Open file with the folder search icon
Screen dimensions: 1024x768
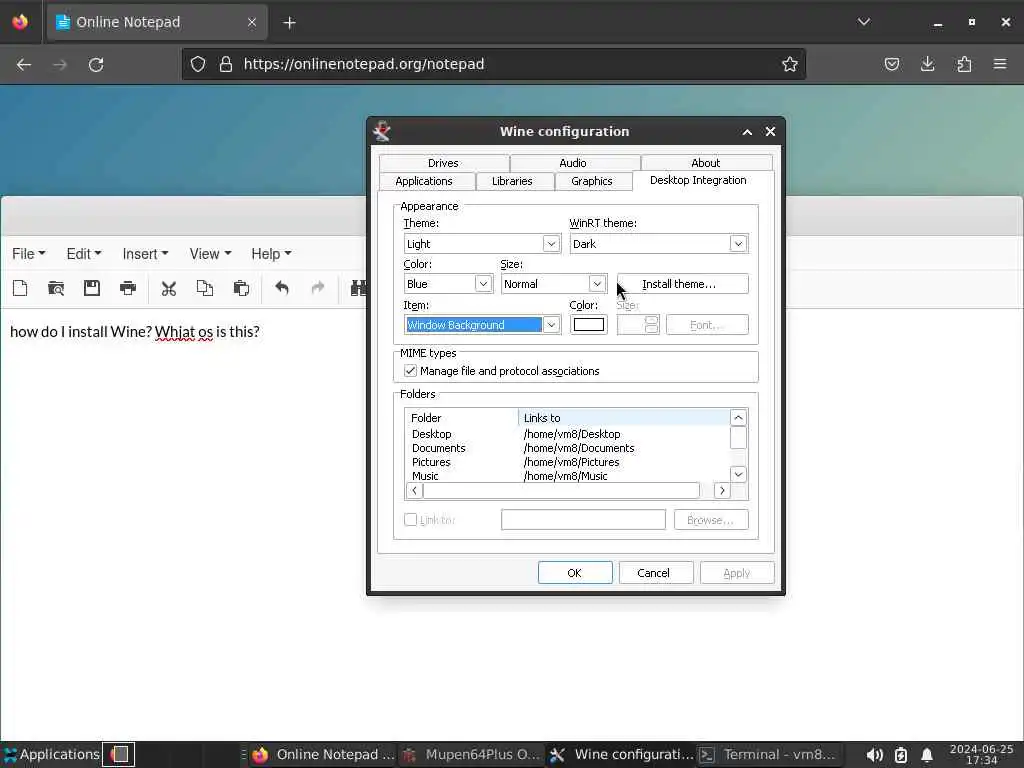pos(56,288)
